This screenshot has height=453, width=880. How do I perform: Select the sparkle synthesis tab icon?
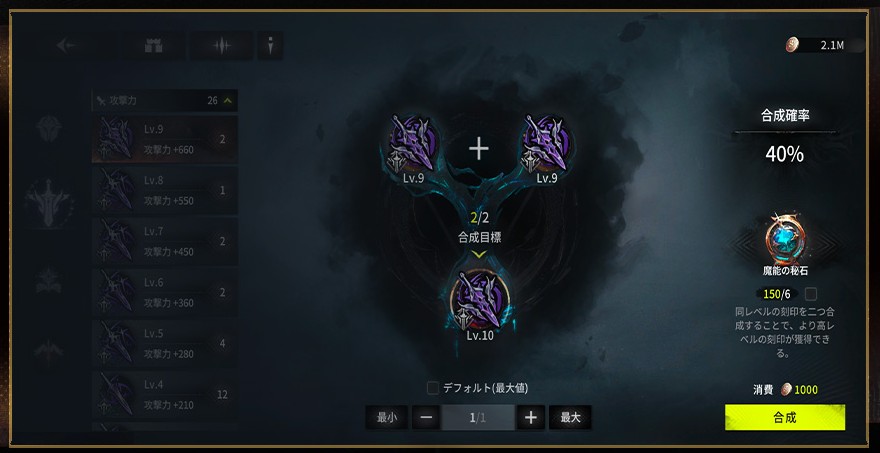222,46
